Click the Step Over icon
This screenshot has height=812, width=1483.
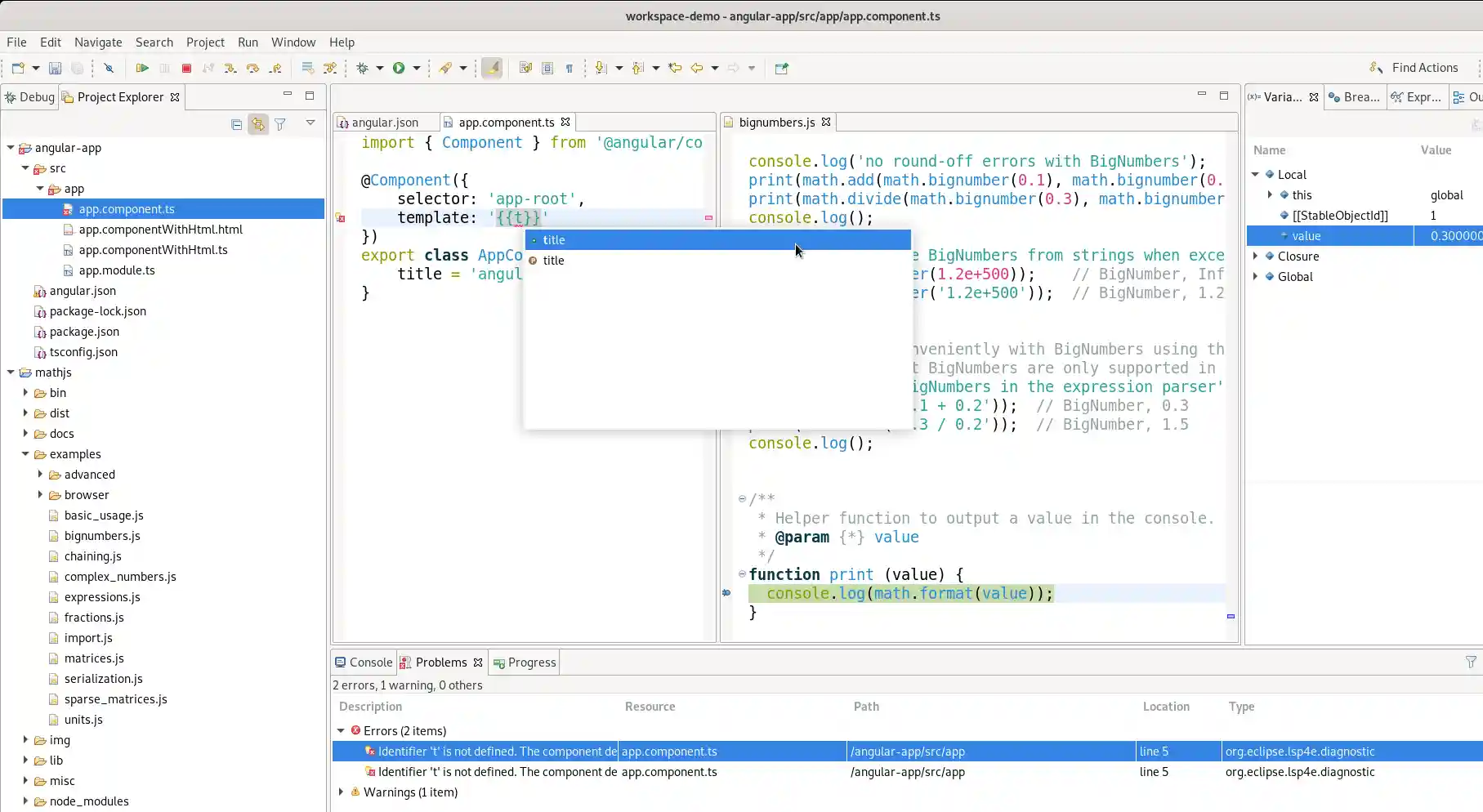(x=253, y=68)
